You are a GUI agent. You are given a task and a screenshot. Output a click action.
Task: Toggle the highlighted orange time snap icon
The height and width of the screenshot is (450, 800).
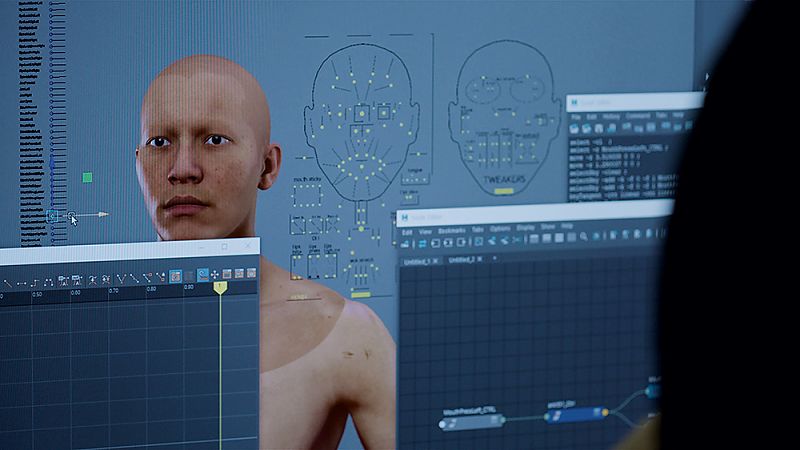click(176, 277)
